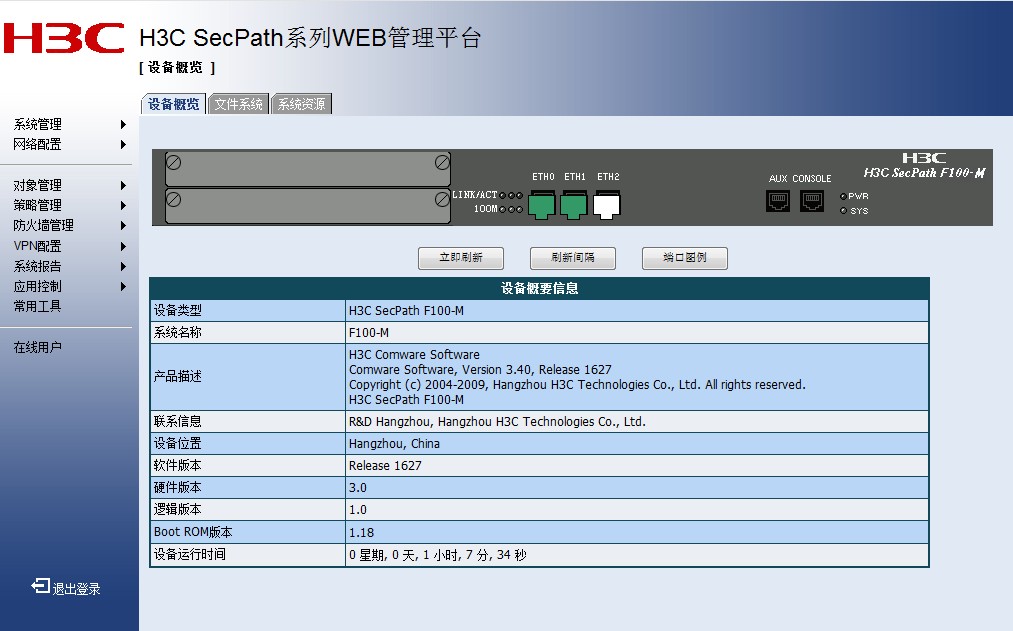Click the 设备类型 value H3C SecPath F100-M
This screenshot has width=1013, height=631.
coord(406,311)
